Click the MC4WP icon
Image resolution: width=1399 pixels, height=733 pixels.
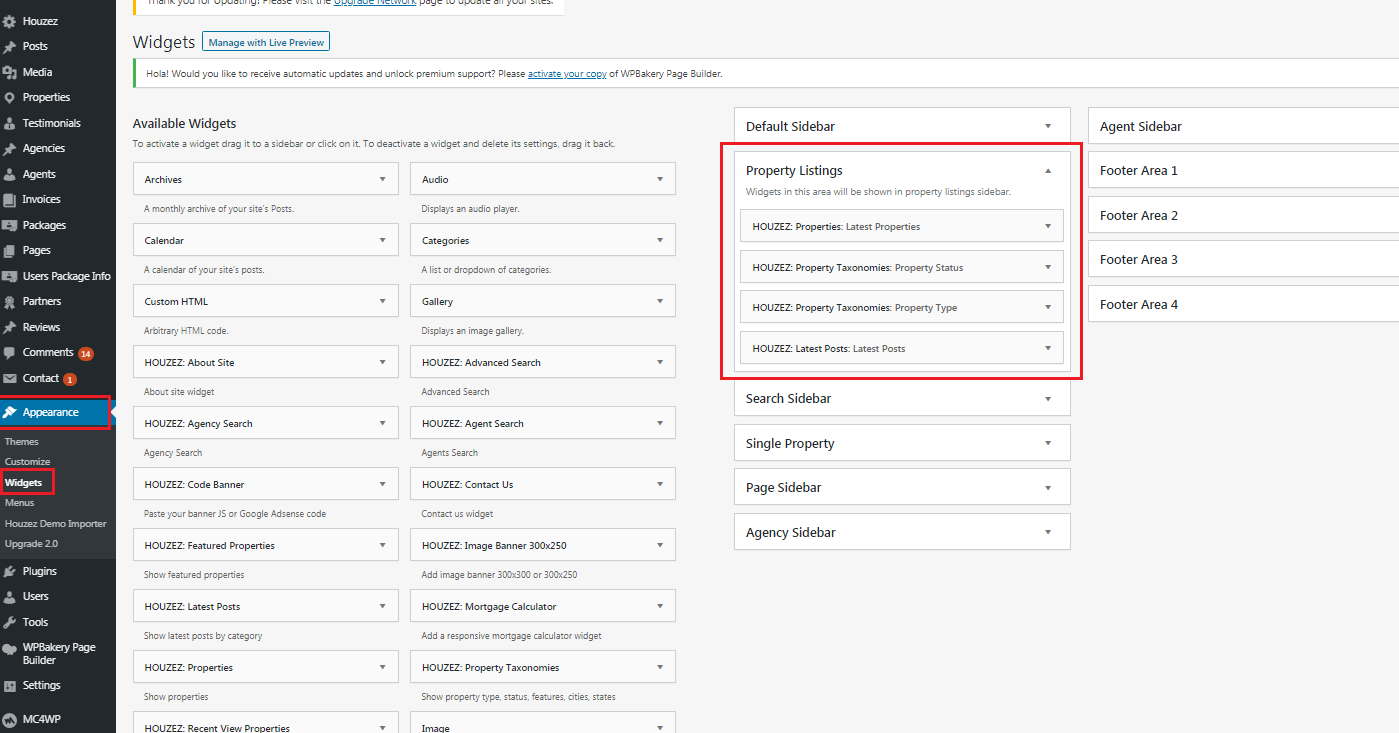9,720
